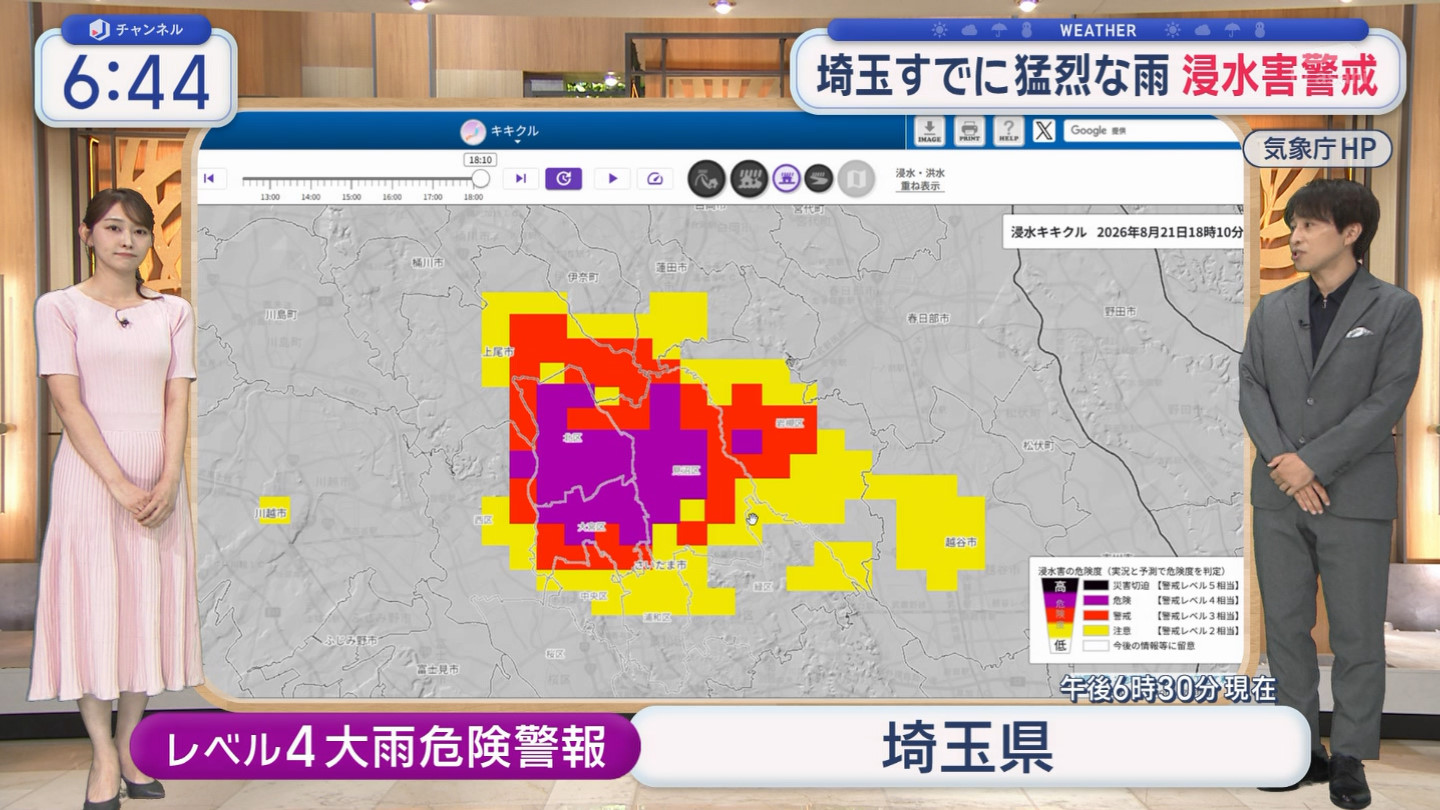Click the さいたま市 label on the map
Image resolution: width=1440 pixels, height=810 pixels.
[661, 566]
